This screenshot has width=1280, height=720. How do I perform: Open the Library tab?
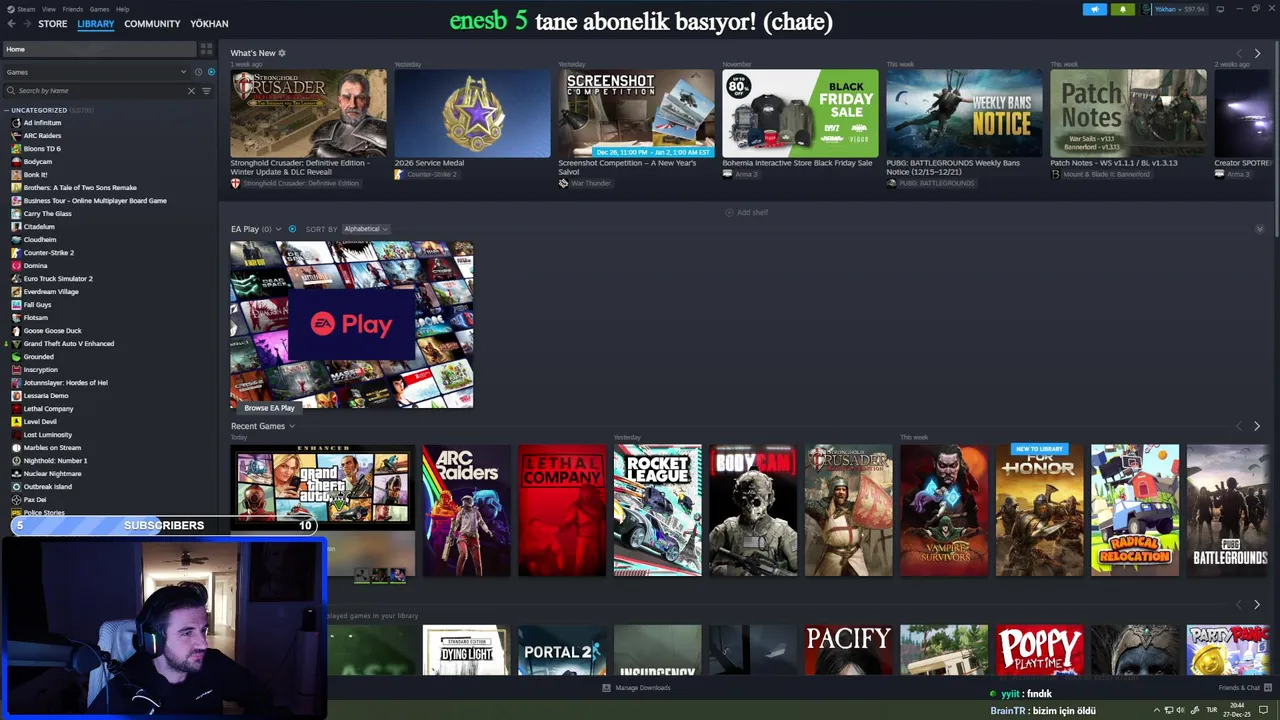pyautogui.click(x=96, y=24)
